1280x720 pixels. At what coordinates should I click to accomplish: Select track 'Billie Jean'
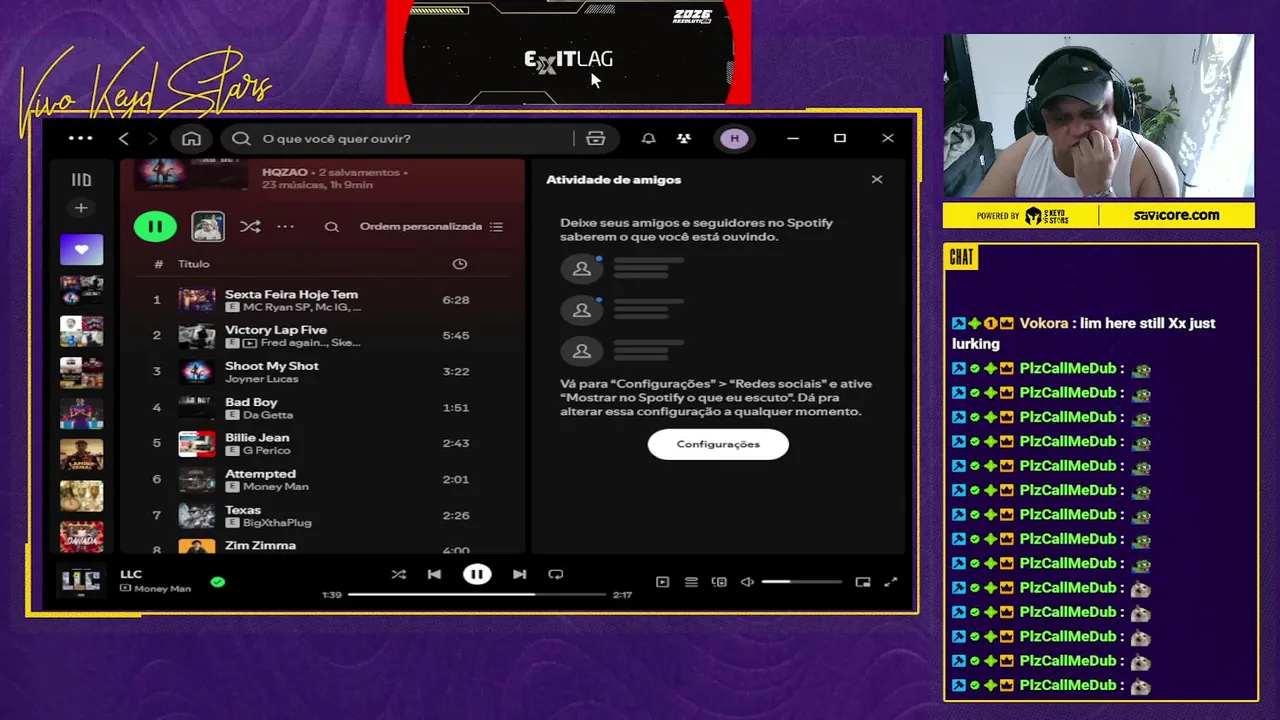click(257, 438)
